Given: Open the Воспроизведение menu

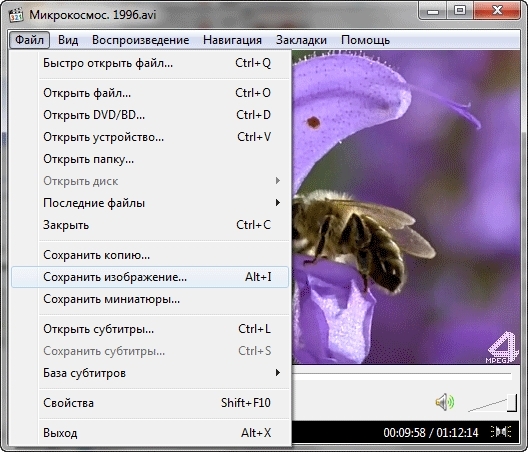Looking at the screenshot, I should (x=140, y=40).
